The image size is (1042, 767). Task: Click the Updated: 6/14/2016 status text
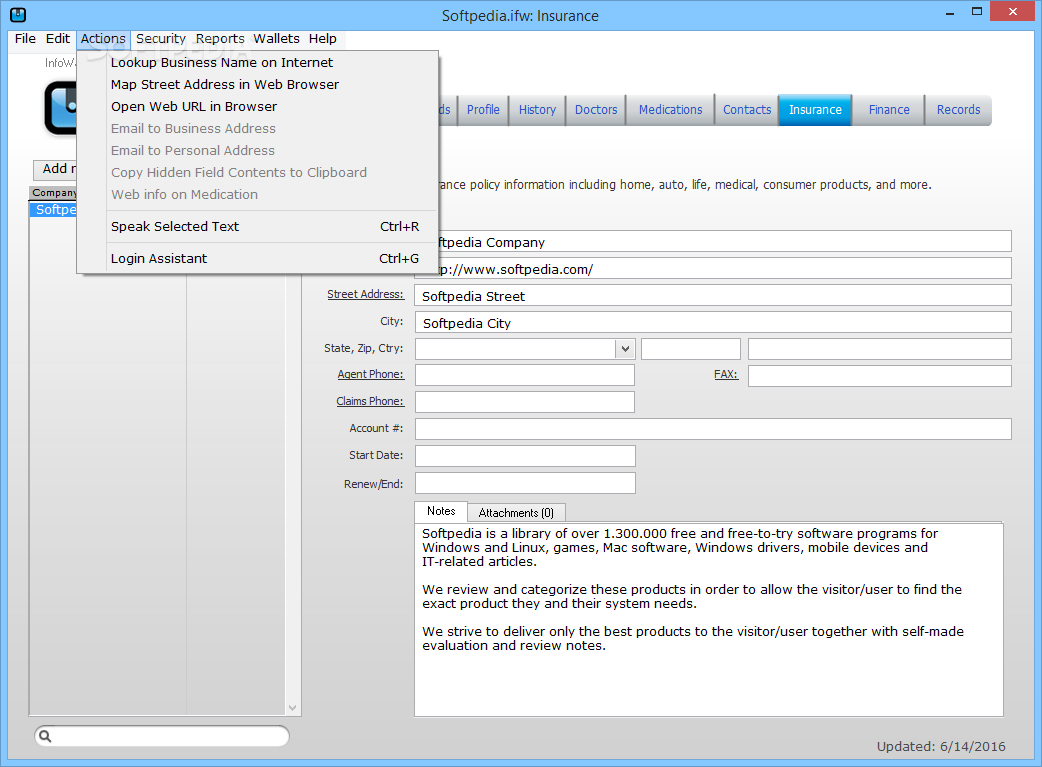point(941,746)
